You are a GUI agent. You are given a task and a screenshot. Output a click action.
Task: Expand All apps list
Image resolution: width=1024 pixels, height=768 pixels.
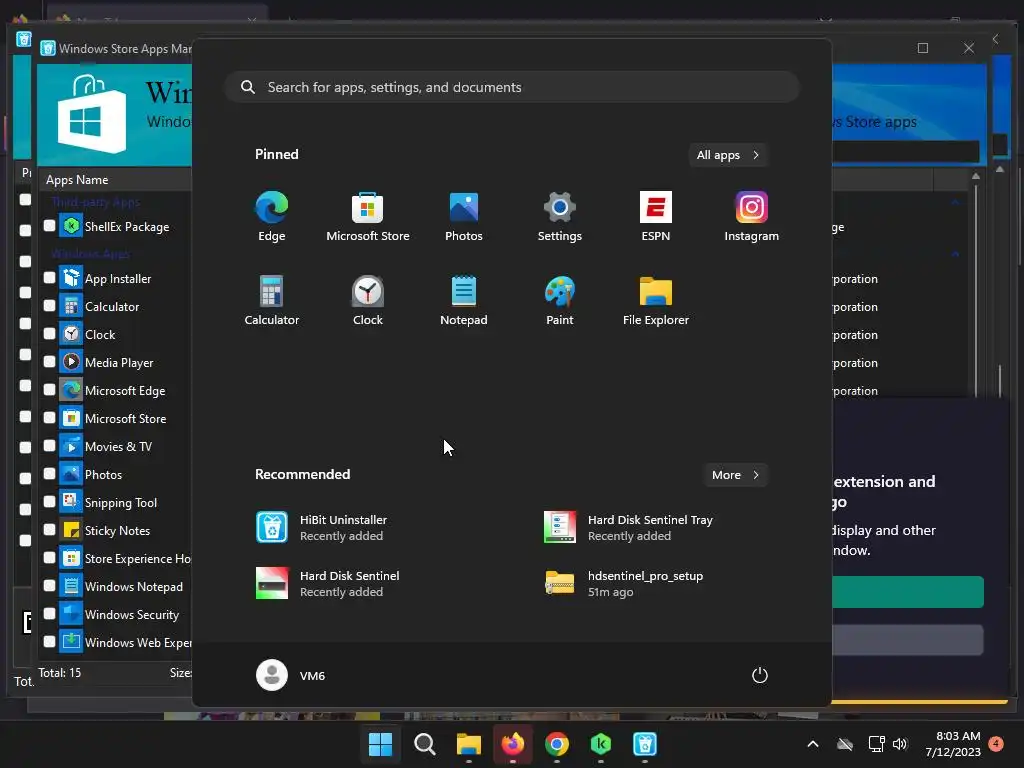(728, 155)
